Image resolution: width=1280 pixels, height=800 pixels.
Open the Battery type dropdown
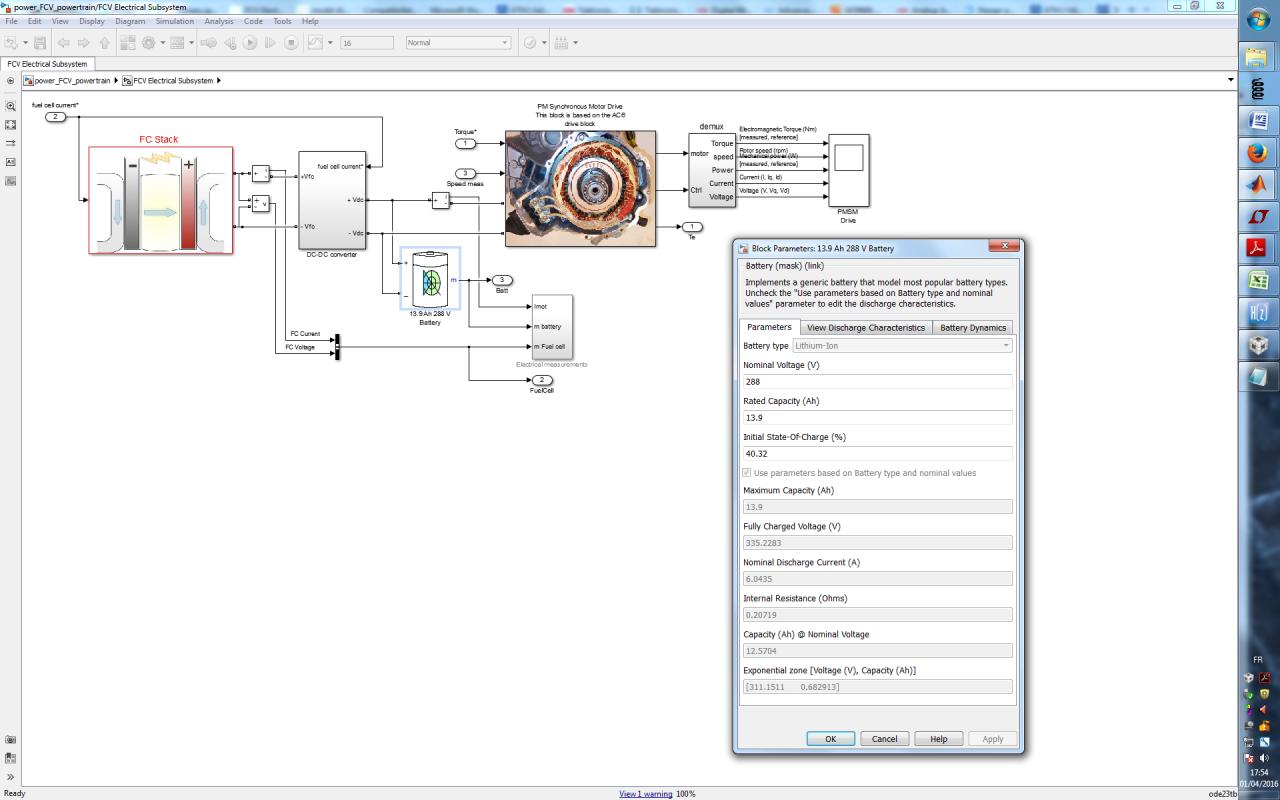click(x=902, y=346)
